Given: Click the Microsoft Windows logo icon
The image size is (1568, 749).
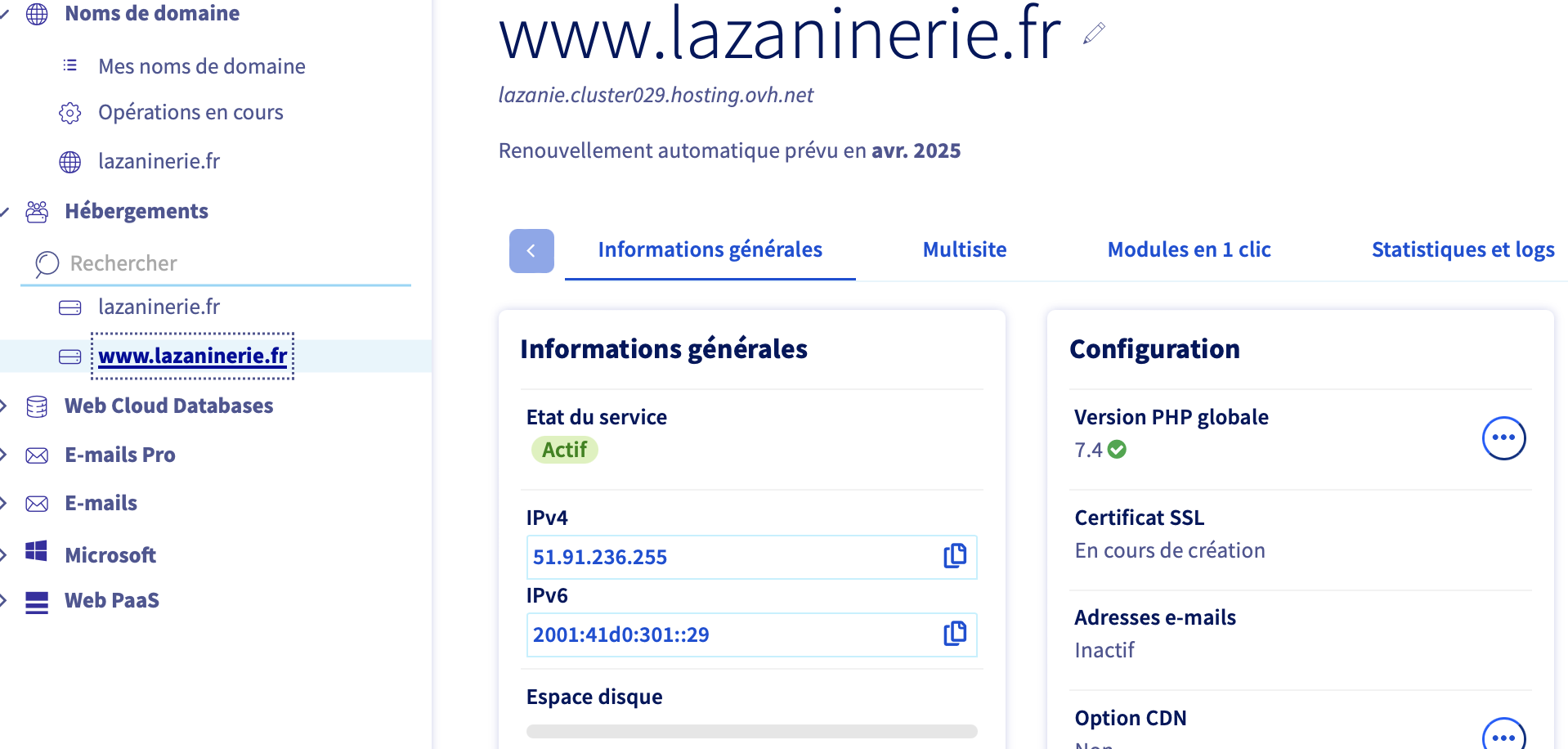Looking at the screenshot, I should click(37, 552).
